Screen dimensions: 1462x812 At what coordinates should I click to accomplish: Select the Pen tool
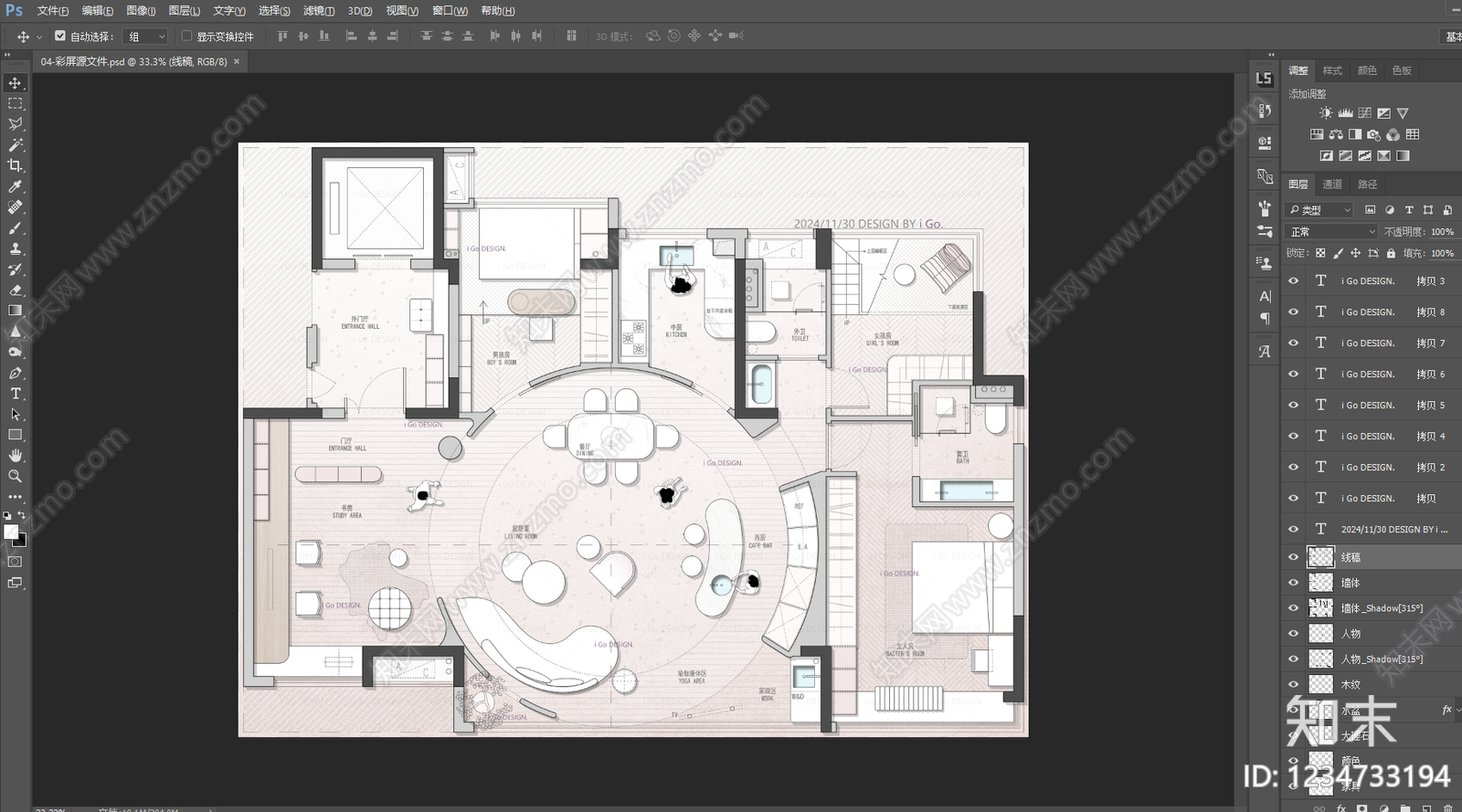[15, 373]
